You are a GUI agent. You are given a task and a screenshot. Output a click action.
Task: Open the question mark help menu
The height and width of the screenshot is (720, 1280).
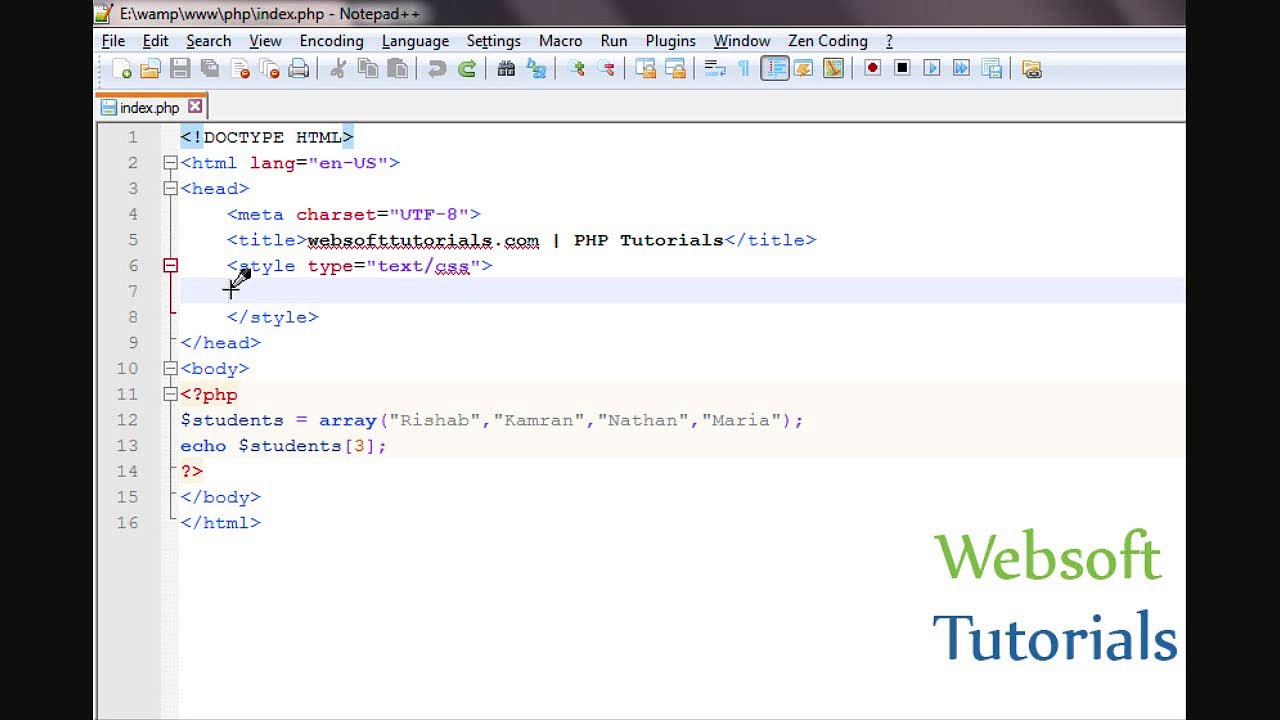pyautogui.click(x=889, y=41)
